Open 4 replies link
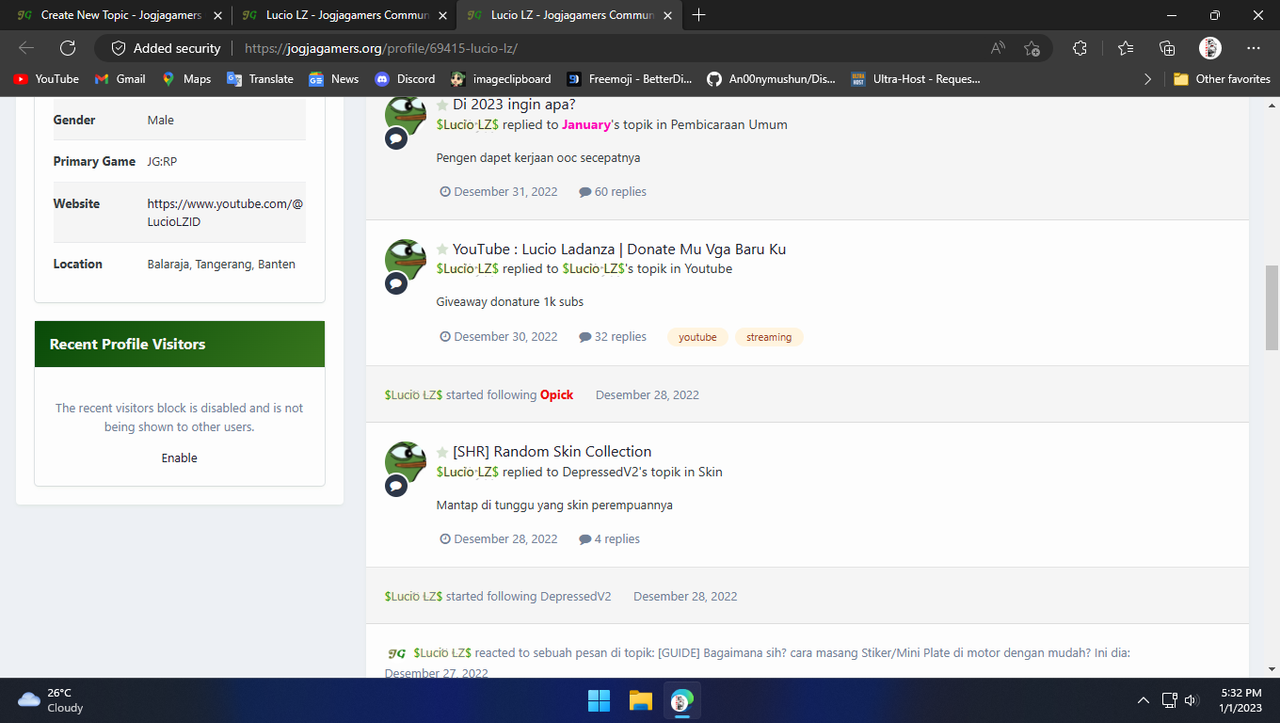The image size is (1280, 723). click(x=609, y=539)
